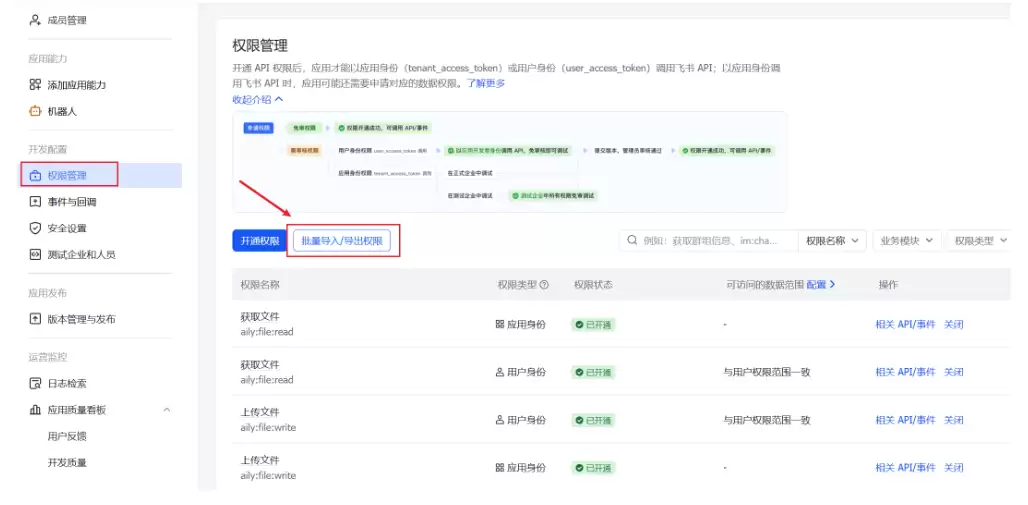Click the 权限管理 lock icon
Screen dimensions: 1028x505
click(x=35, y=176)
